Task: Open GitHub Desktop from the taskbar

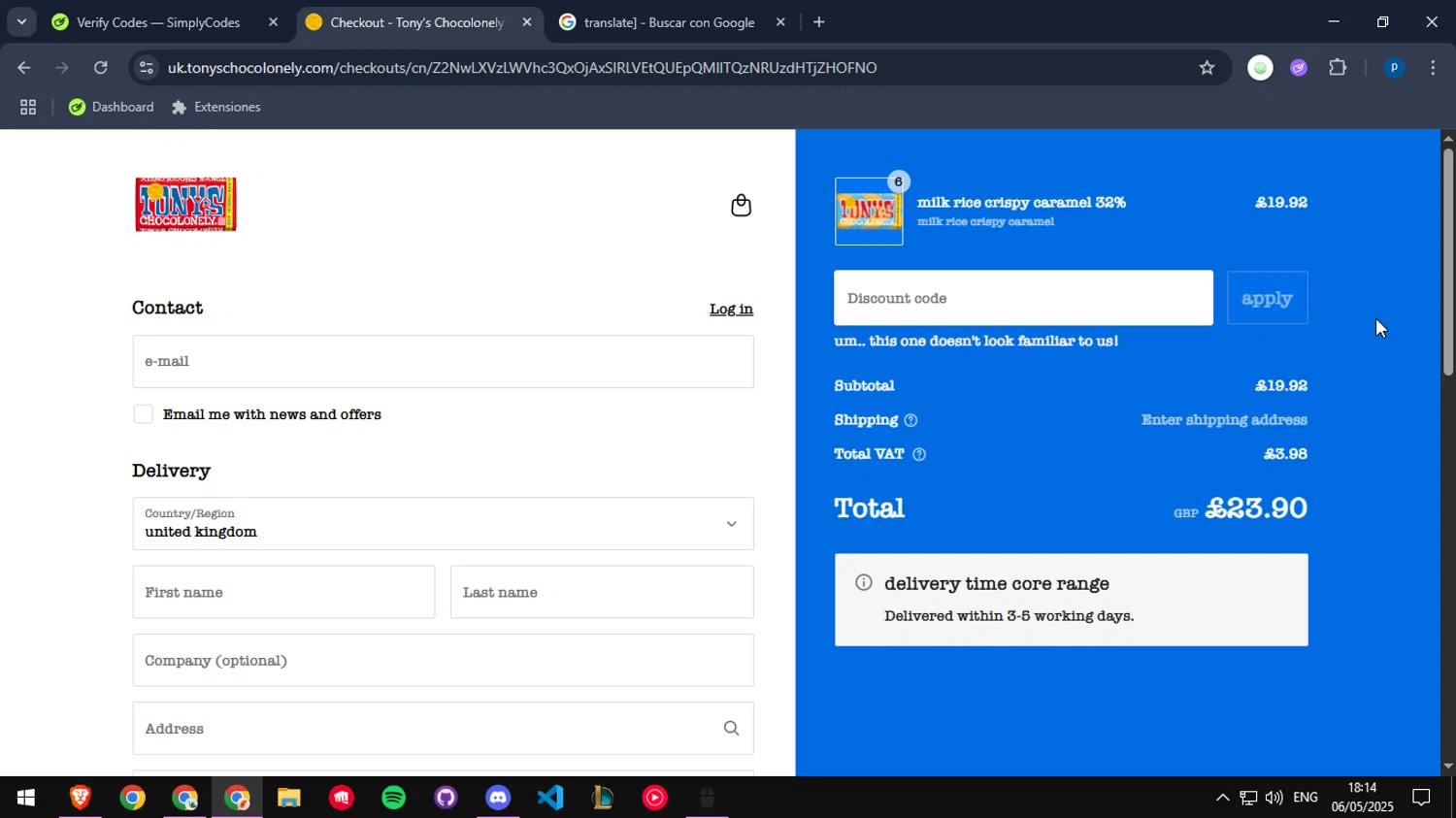Action: click(x=446, y=798)
